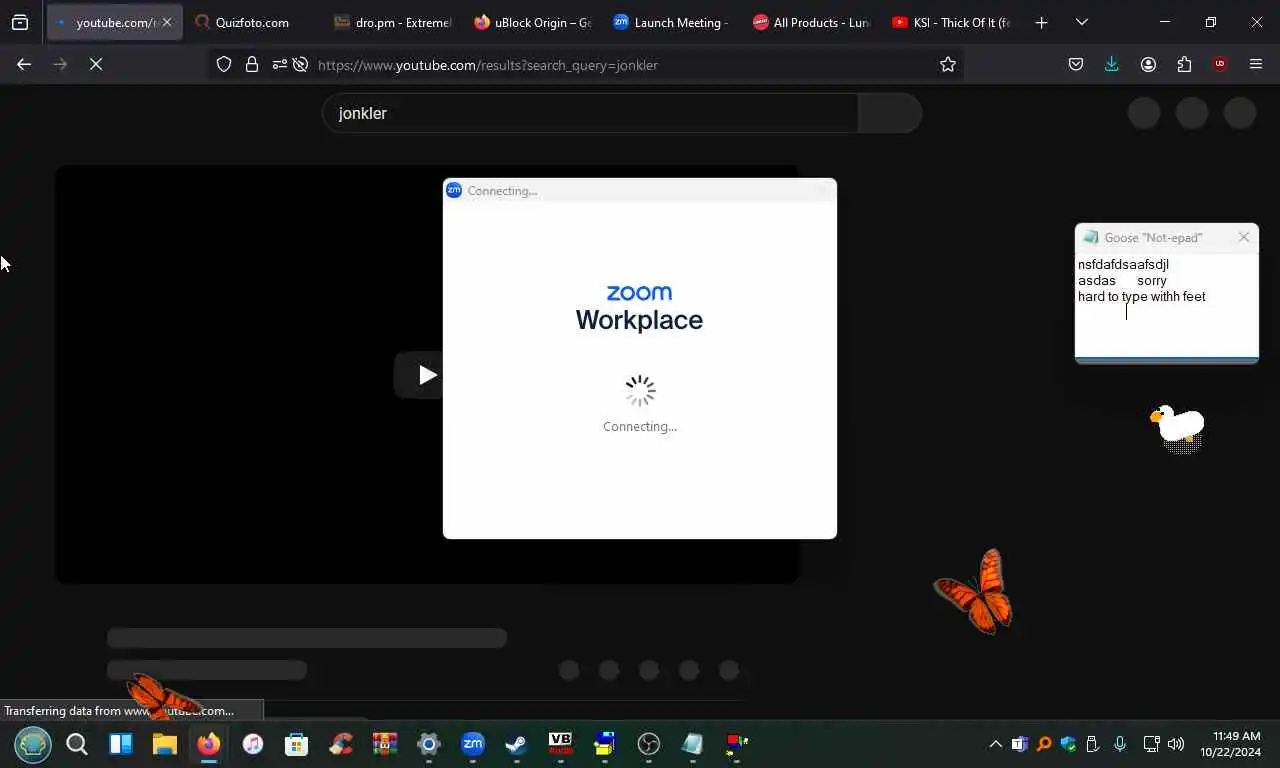
Task: Click YouTube search box containing jonkler
Action: point(590,113)
